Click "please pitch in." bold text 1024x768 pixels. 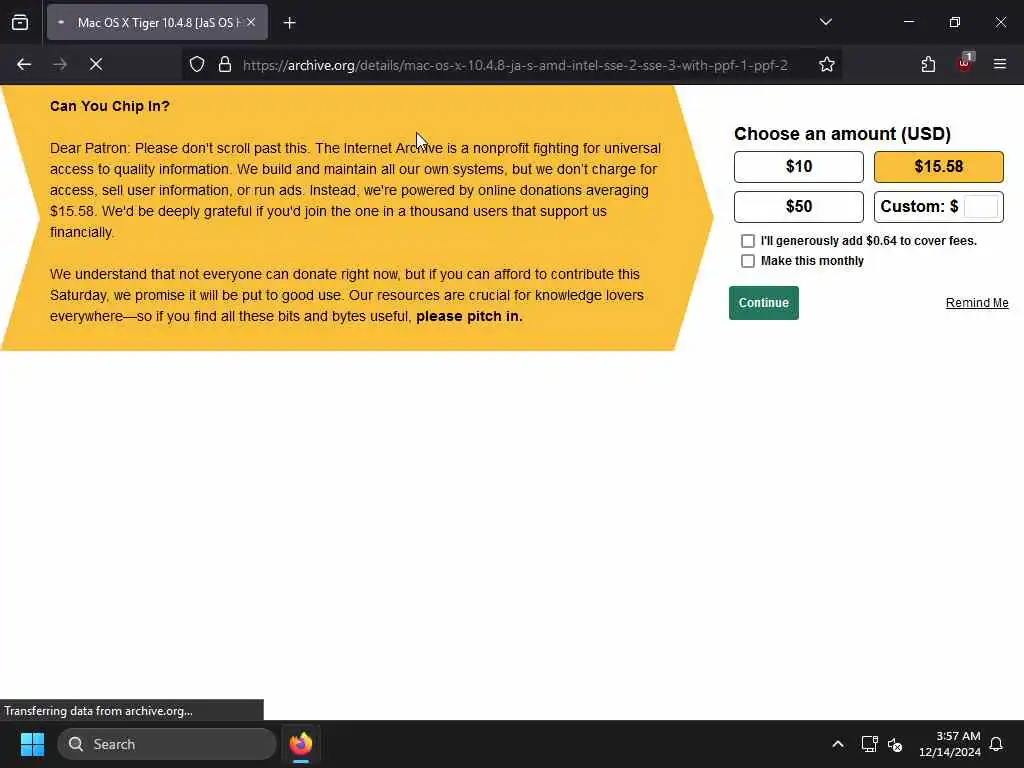469,317
